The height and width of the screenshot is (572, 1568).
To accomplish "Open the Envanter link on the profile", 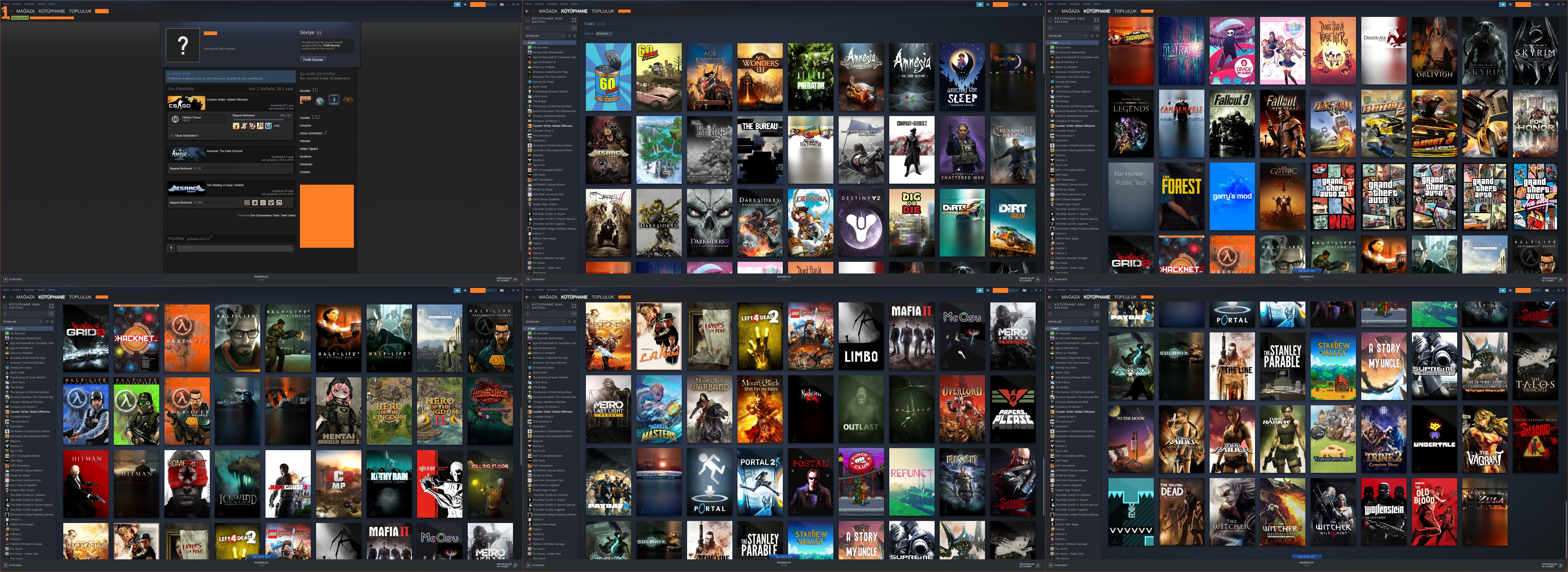I will click(x=305, y=125).
